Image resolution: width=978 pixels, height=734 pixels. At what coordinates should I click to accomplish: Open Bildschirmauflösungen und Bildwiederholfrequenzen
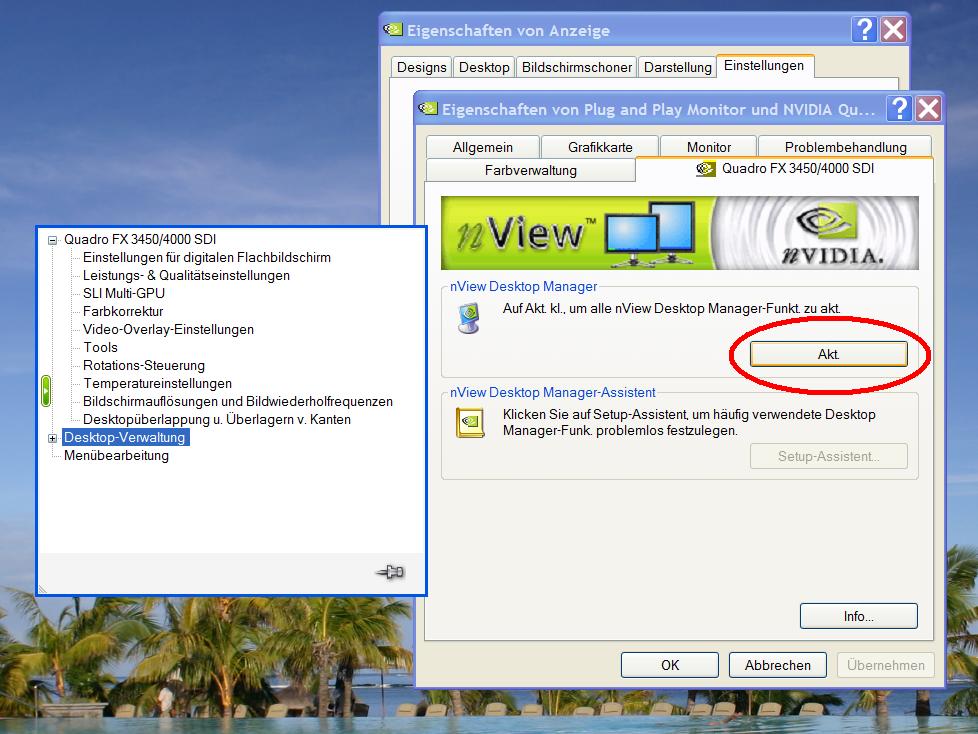238,402
